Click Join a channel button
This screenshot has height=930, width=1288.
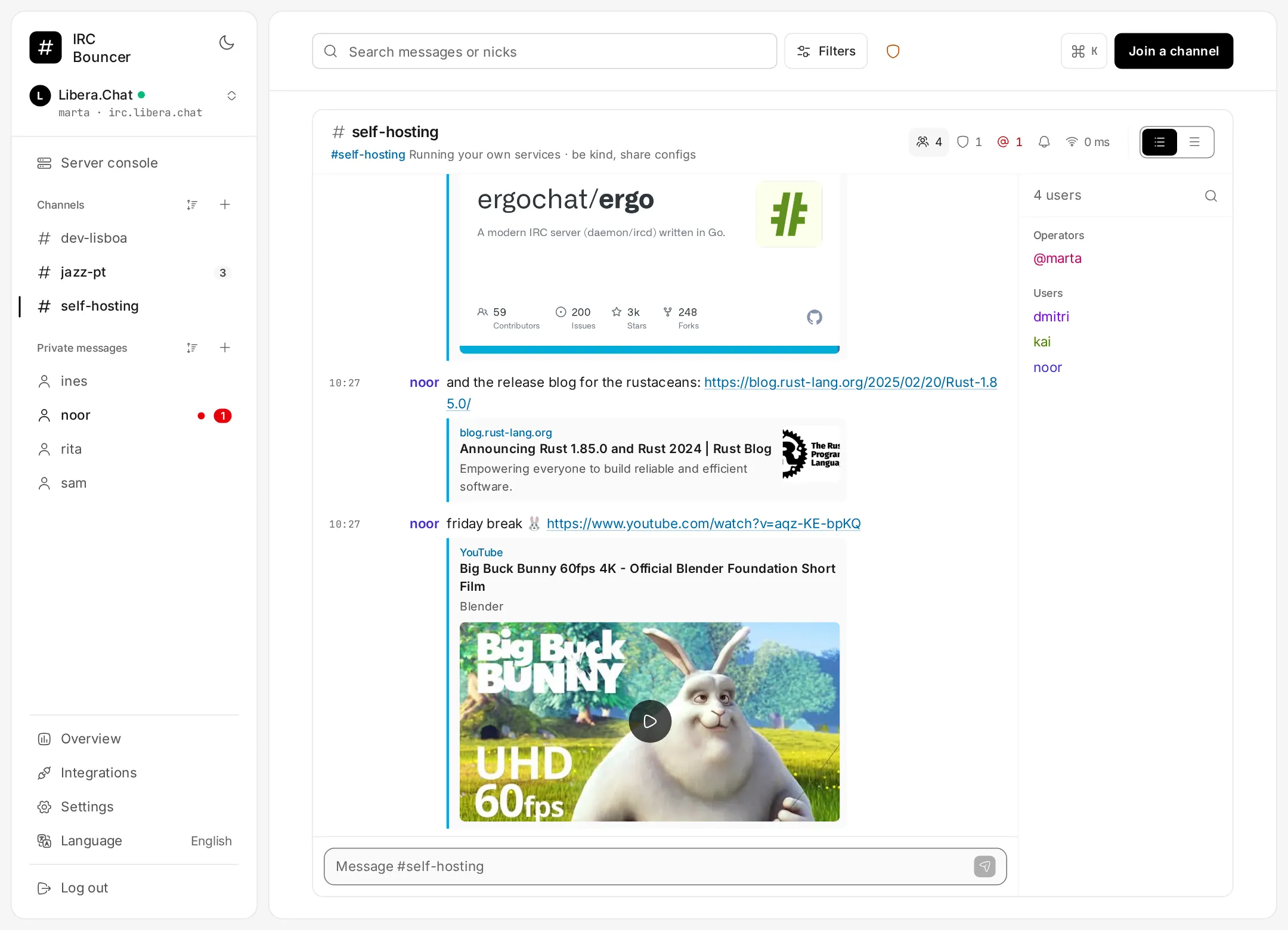[1174, 51]
